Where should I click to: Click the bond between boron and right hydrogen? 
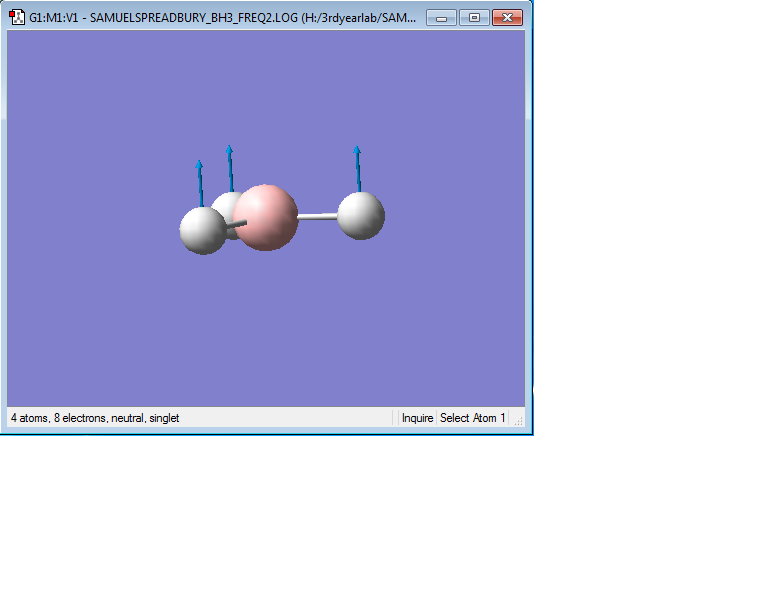coord(317,216)
